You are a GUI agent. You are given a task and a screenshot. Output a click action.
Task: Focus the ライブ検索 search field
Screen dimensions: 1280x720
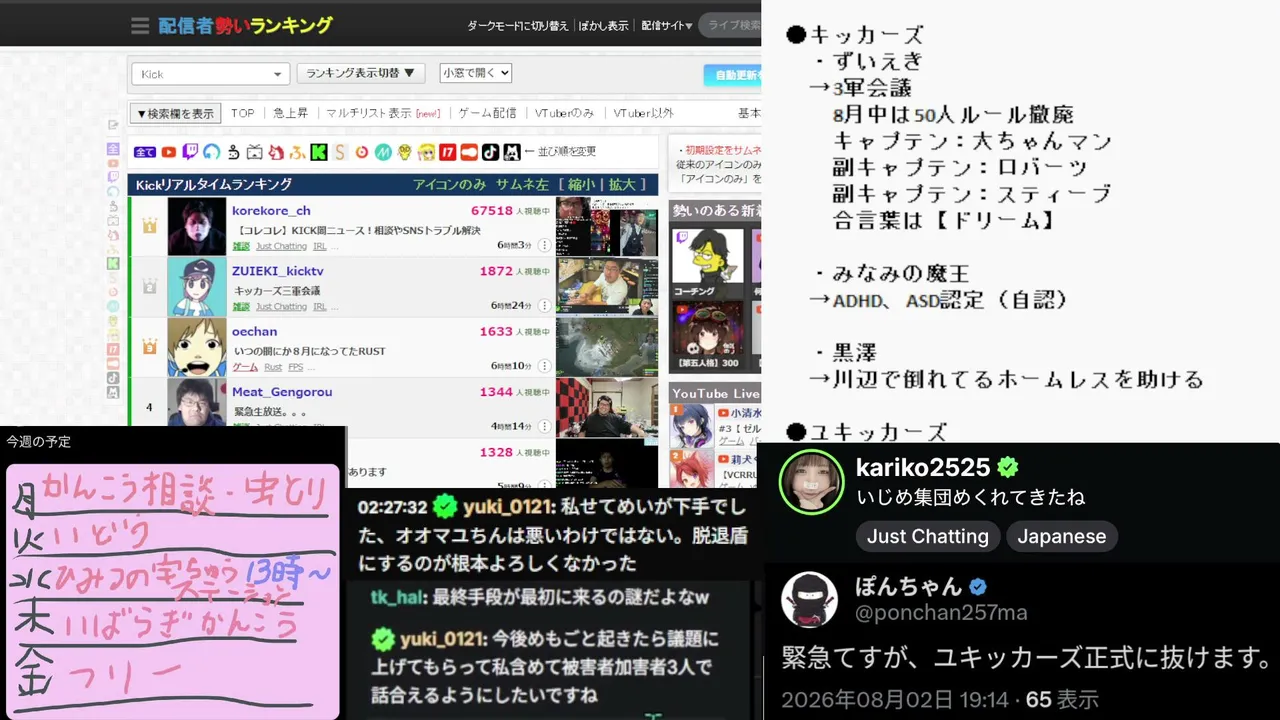point(731,26)
